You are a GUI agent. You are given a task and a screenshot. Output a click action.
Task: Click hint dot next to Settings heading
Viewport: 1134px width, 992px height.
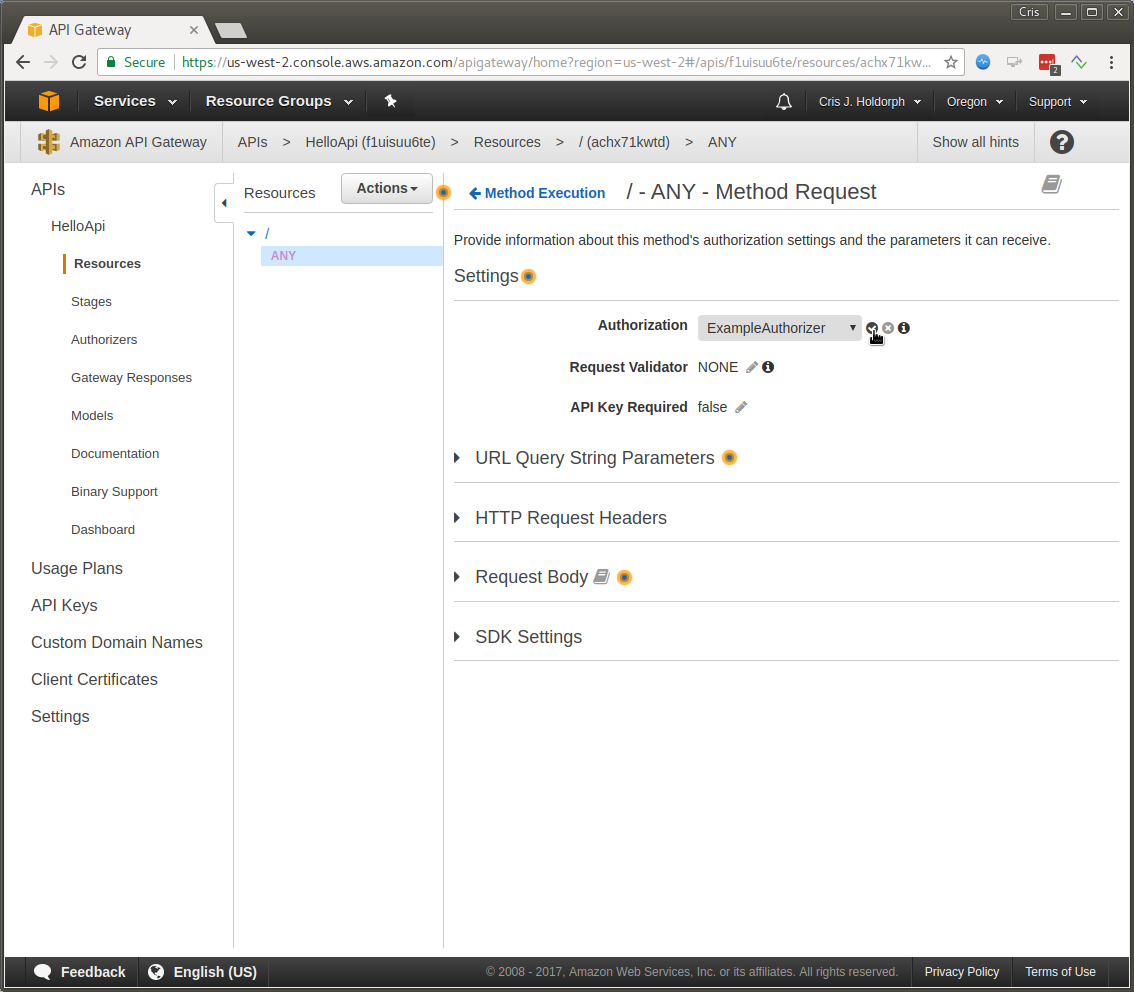529,276
